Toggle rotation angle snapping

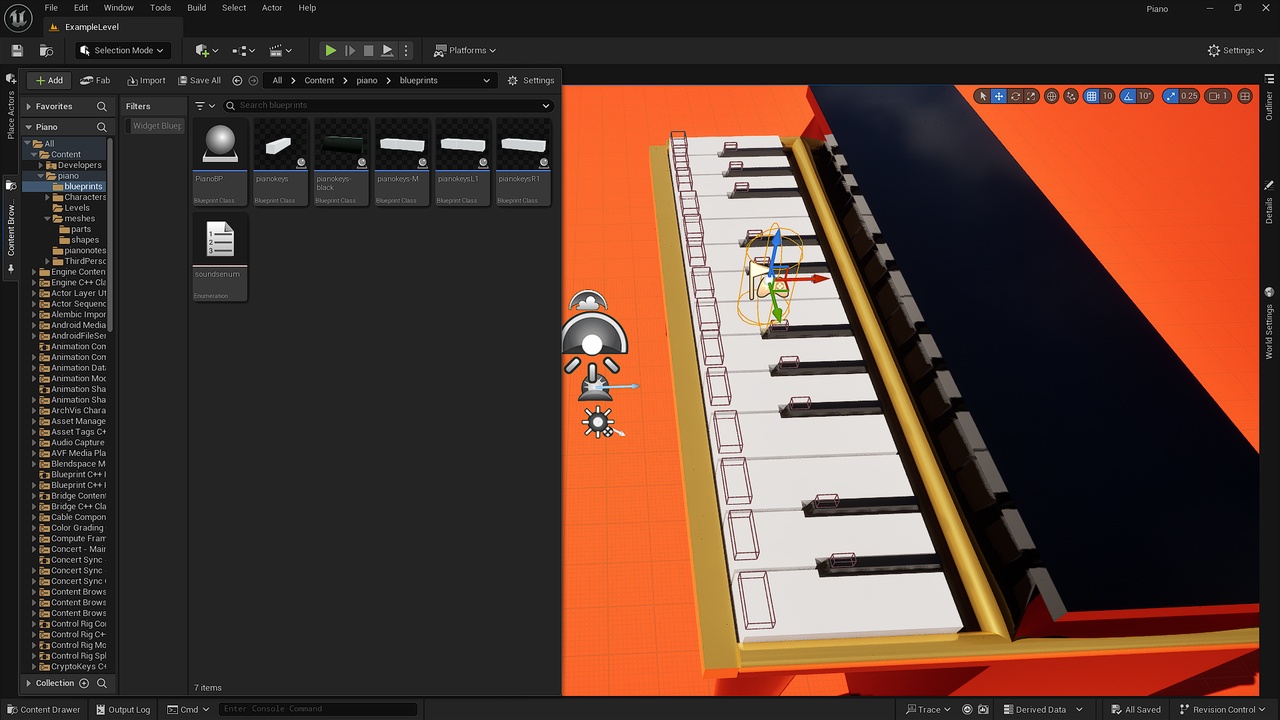1128,96
